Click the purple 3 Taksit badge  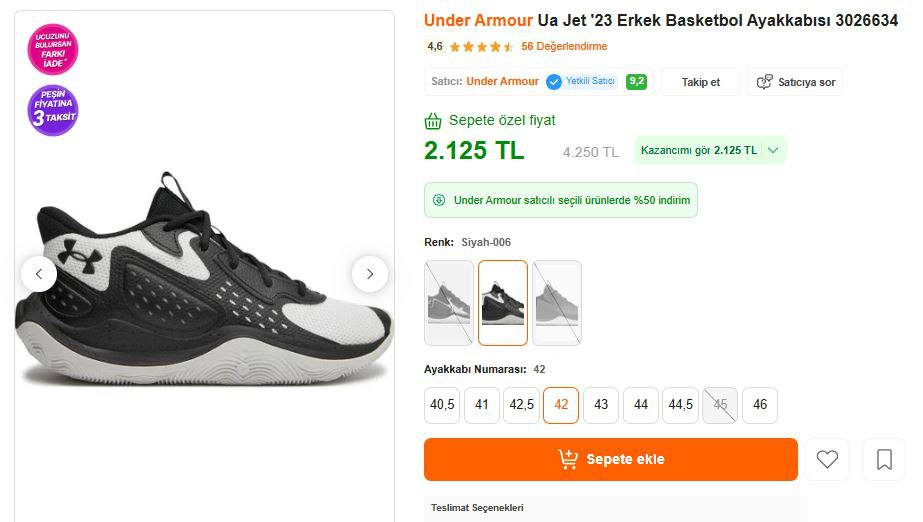[52, 110]
